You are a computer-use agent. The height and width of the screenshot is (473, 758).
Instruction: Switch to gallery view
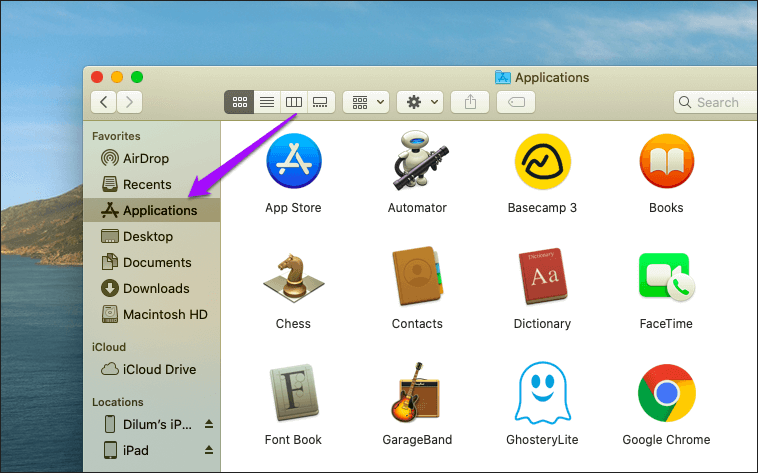click(x=321, y=102)
